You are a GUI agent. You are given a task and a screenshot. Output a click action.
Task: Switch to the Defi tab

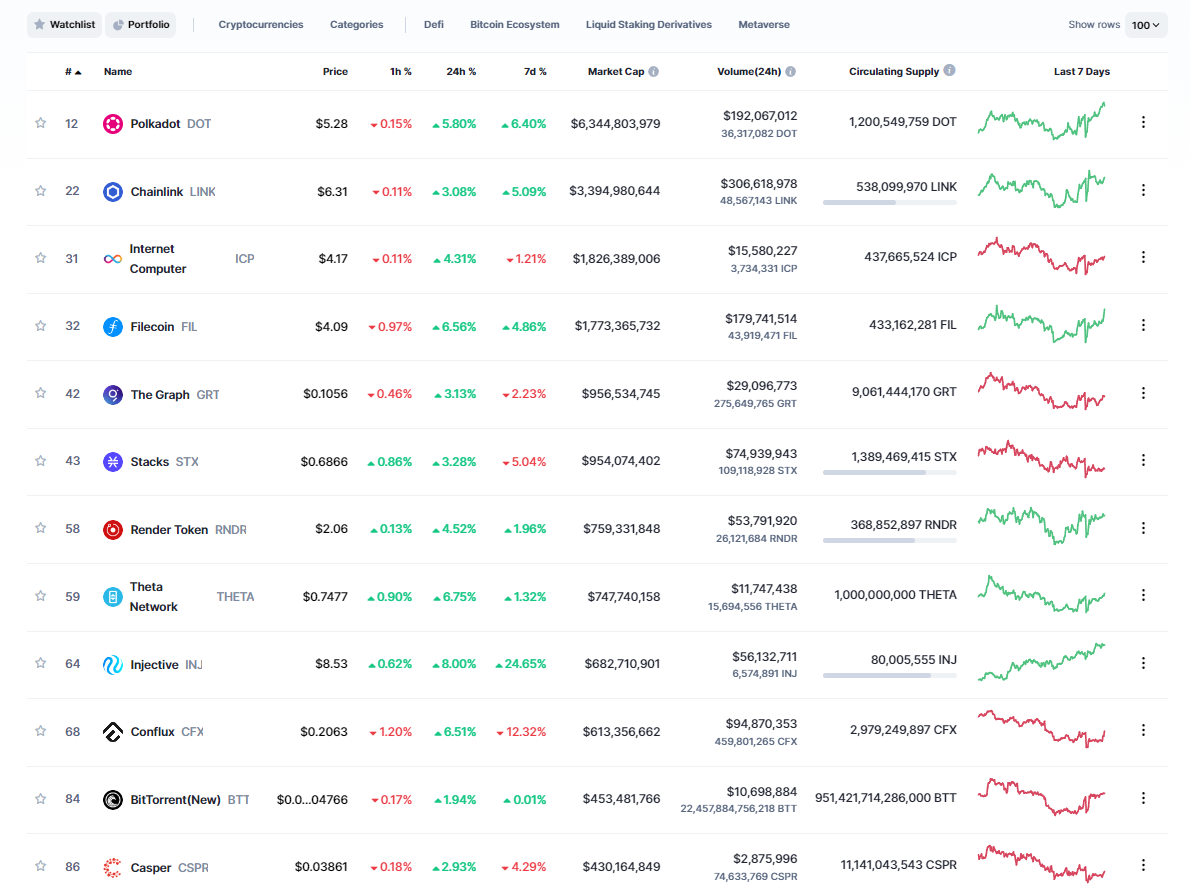pyautogui.click(x=434, y=25)
